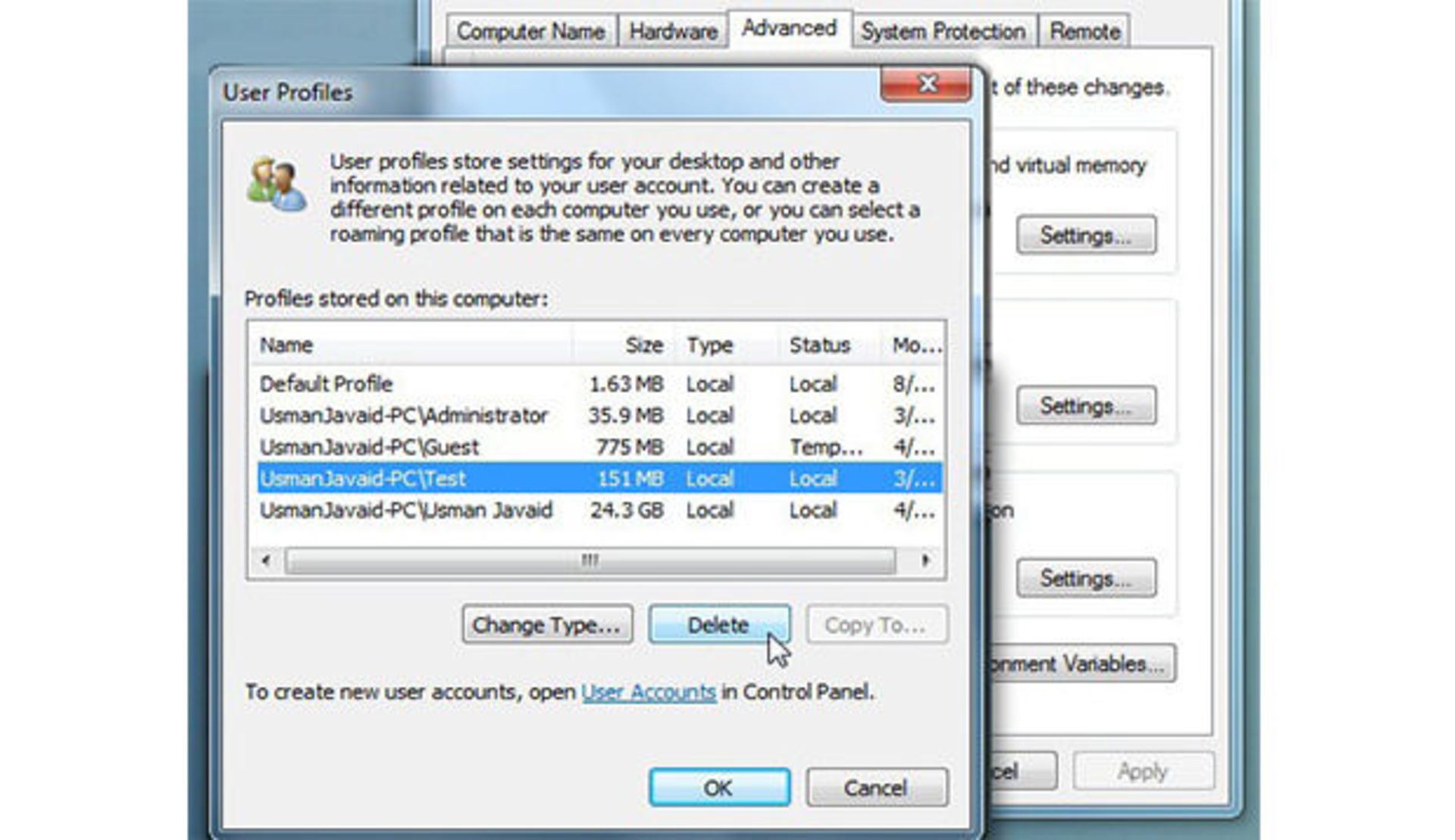This screenshot has width=1455, height=840.
Task: Delete the selected Test profile
Action: 718,625
